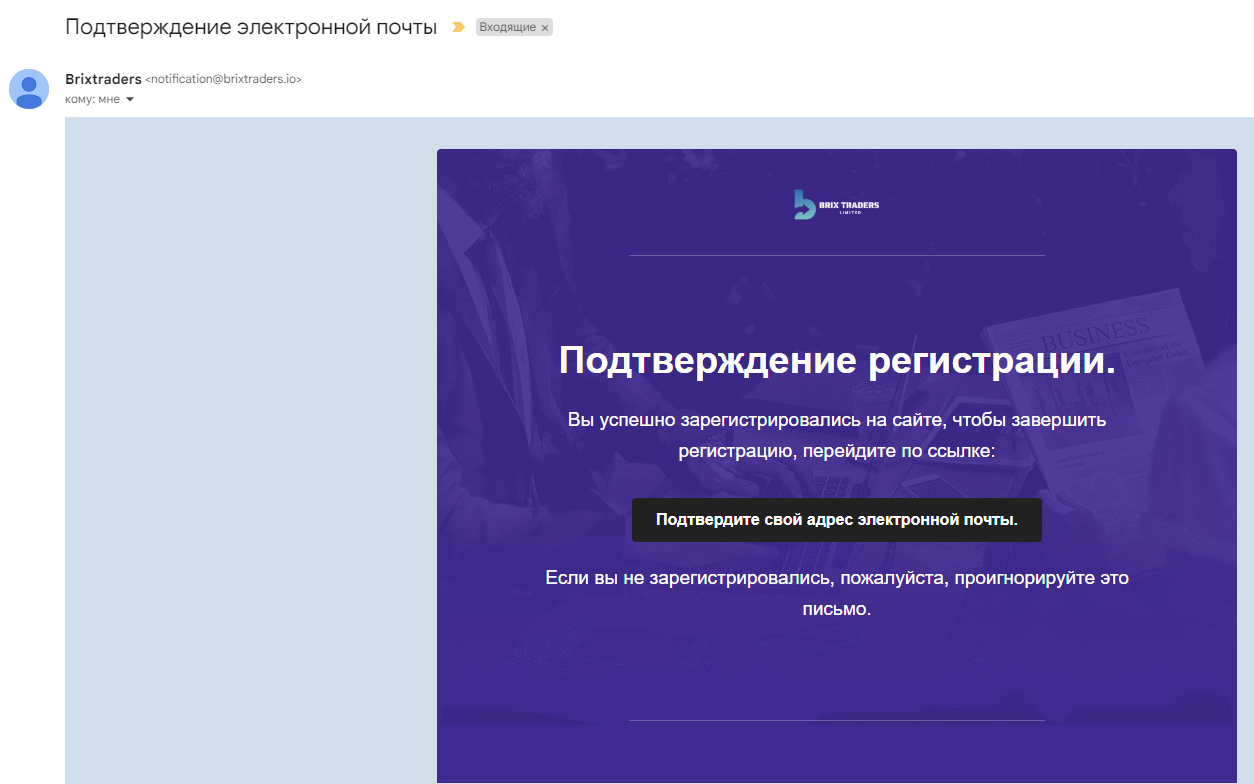Viewport: 1254px width, 784px height.
Task: Click the Подтверждение регистрации heading
Action: point(837,360)
